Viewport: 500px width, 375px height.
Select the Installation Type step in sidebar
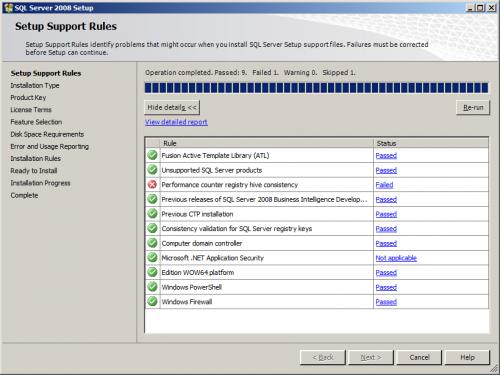coord(35,85)
